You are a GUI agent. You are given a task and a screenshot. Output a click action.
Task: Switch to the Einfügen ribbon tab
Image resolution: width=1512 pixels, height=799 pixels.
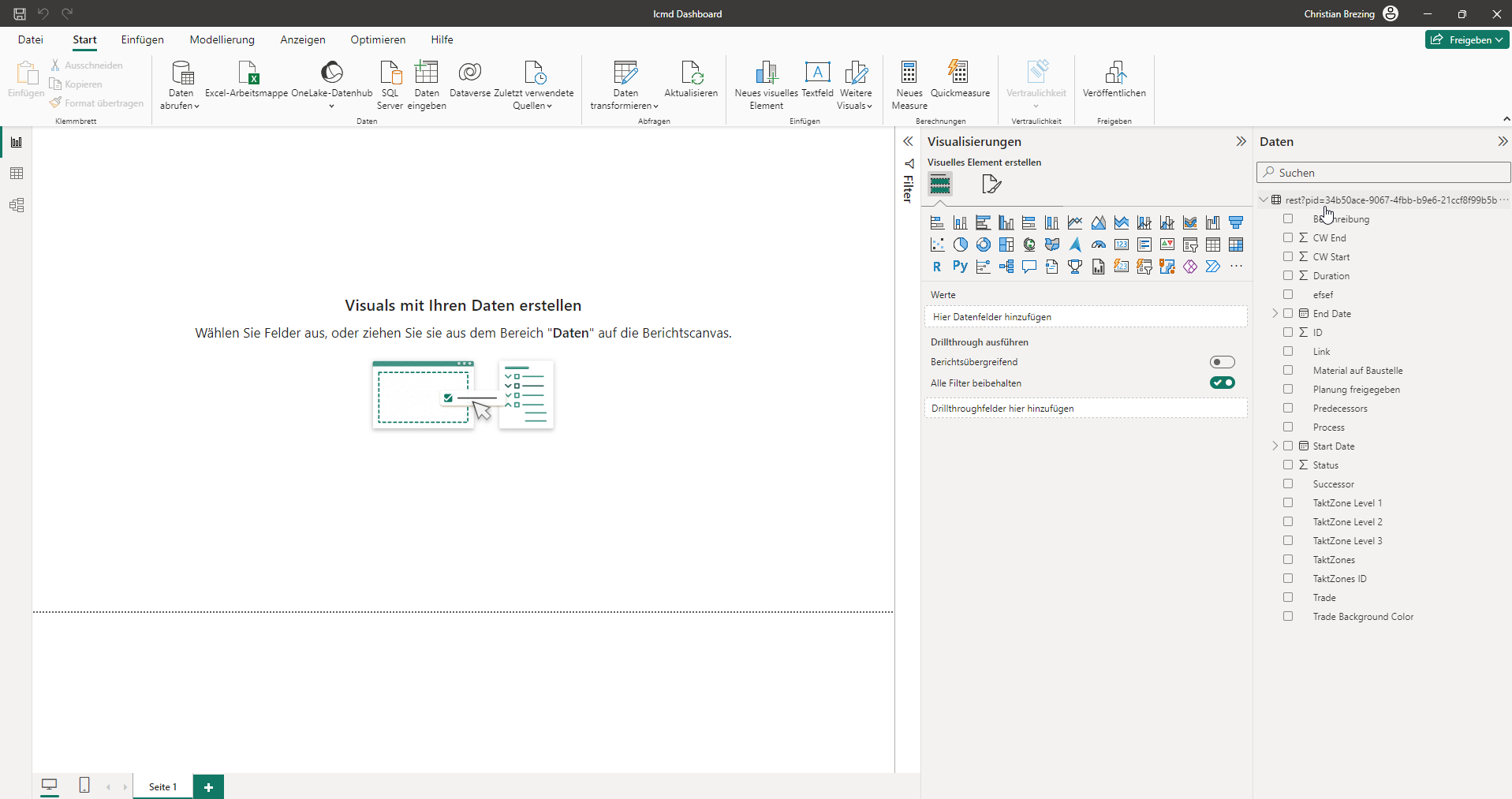tap(142, 39)
